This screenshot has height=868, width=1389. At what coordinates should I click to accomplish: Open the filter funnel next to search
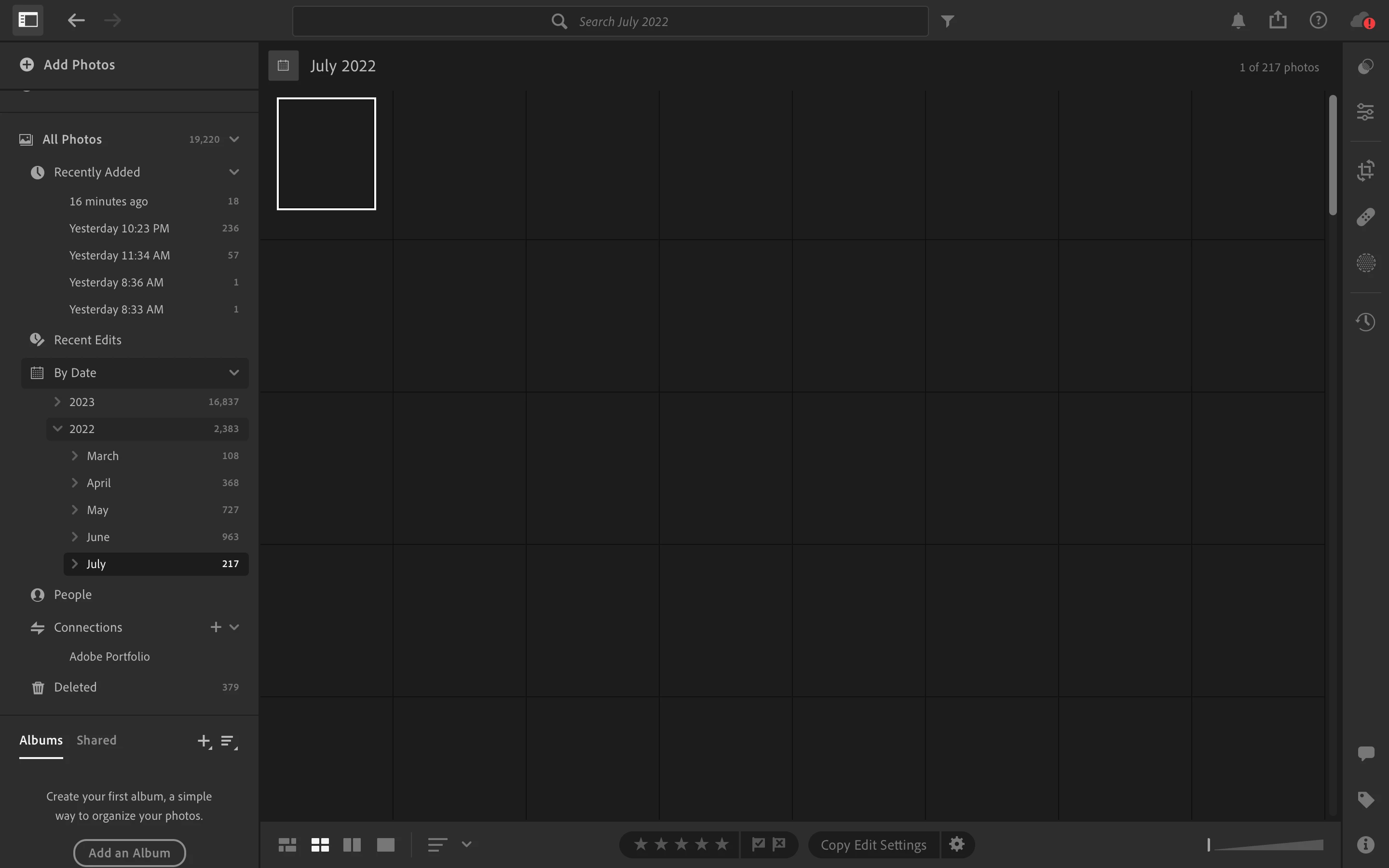948,21
